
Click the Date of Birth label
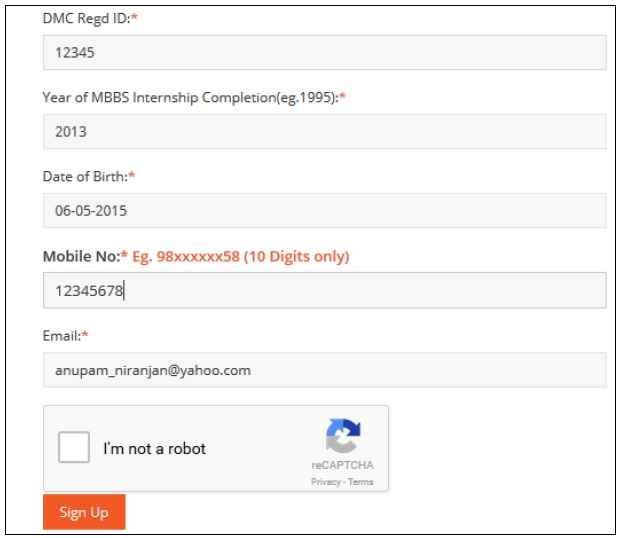[84, 176]
